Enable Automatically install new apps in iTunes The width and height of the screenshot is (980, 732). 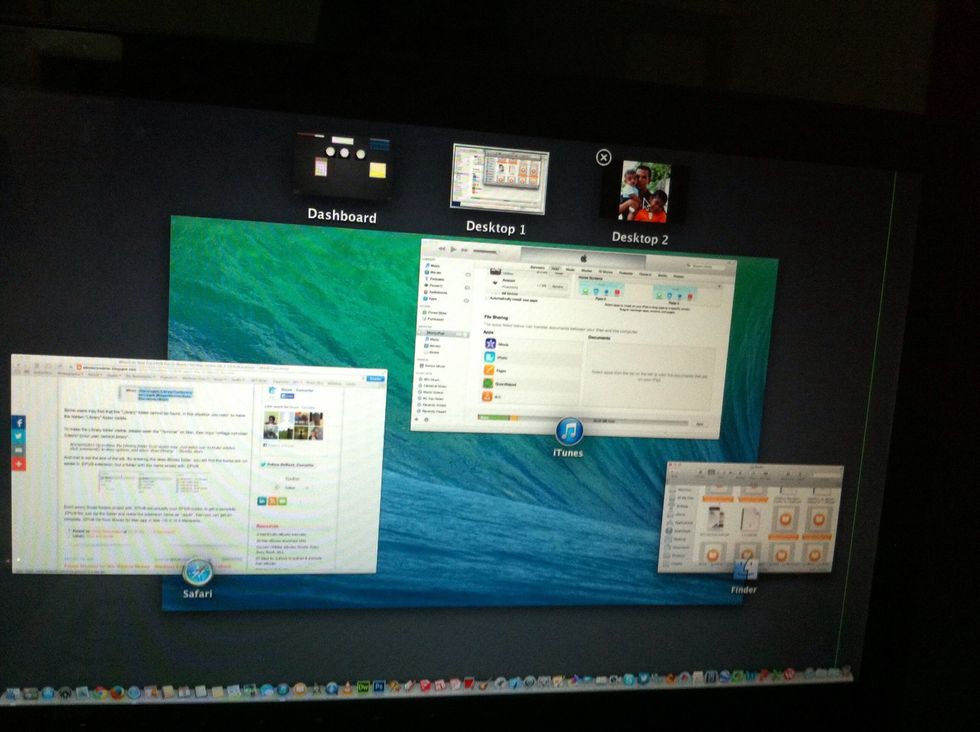(487, 298)
